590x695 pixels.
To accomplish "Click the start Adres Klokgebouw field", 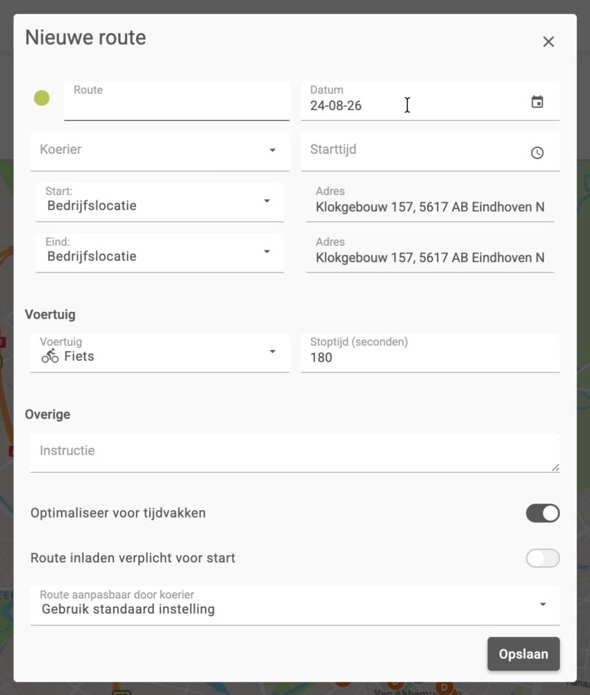I will point(430,202).
